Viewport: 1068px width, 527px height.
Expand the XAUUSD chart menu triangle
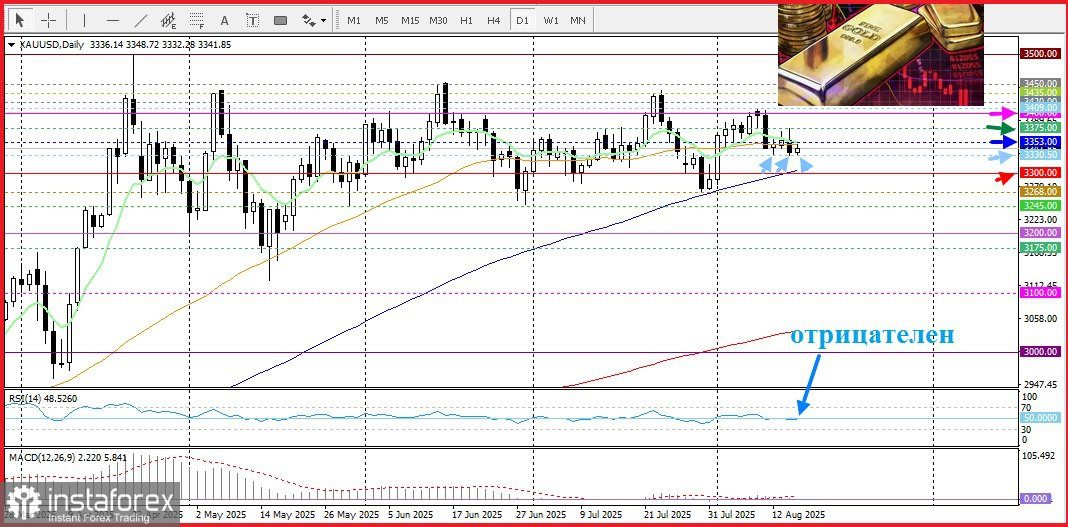click(12, 45)
